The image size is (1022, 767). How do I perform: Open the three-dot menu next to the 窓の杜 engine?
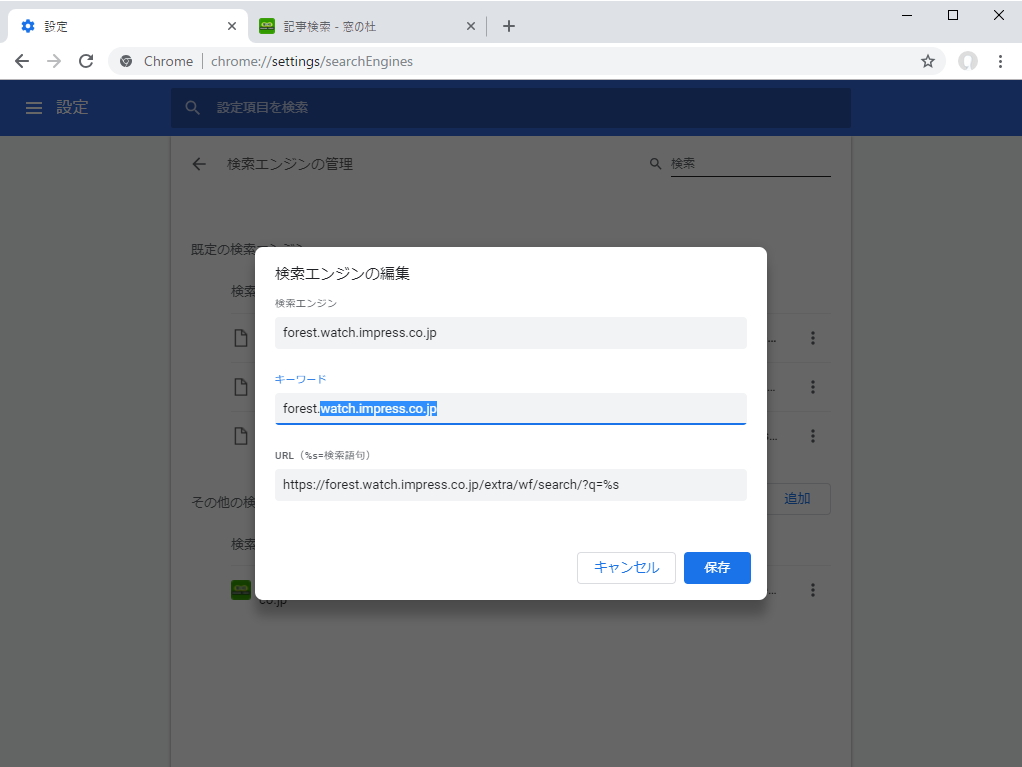click(x=813, y=590)
